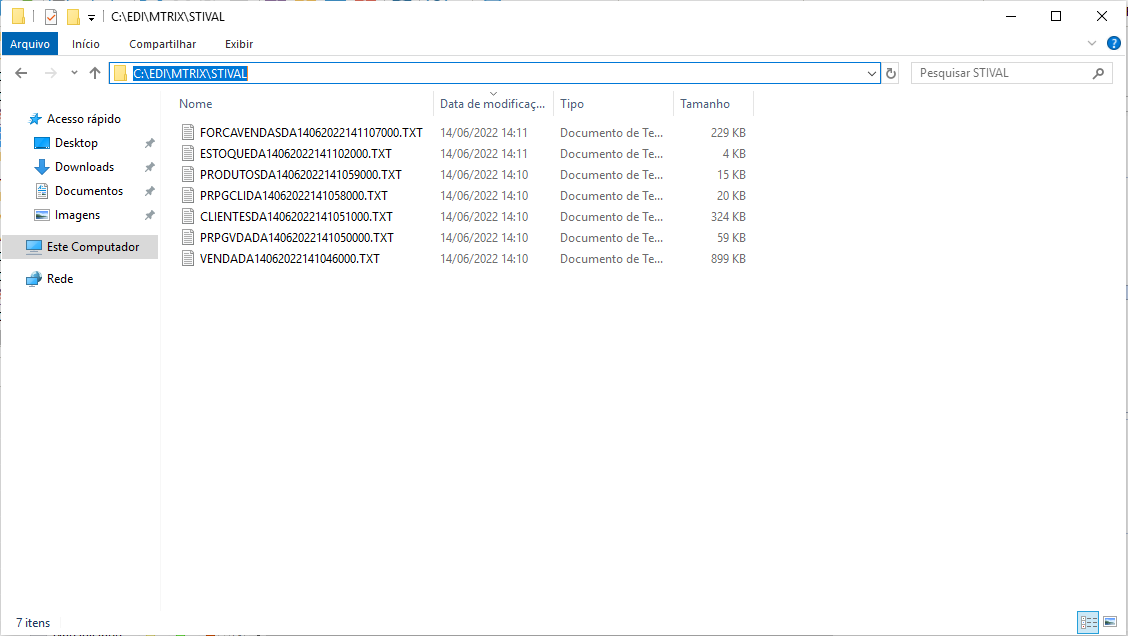
Task: Expand the address bar history dropdown
Action: tap(871, 73)
